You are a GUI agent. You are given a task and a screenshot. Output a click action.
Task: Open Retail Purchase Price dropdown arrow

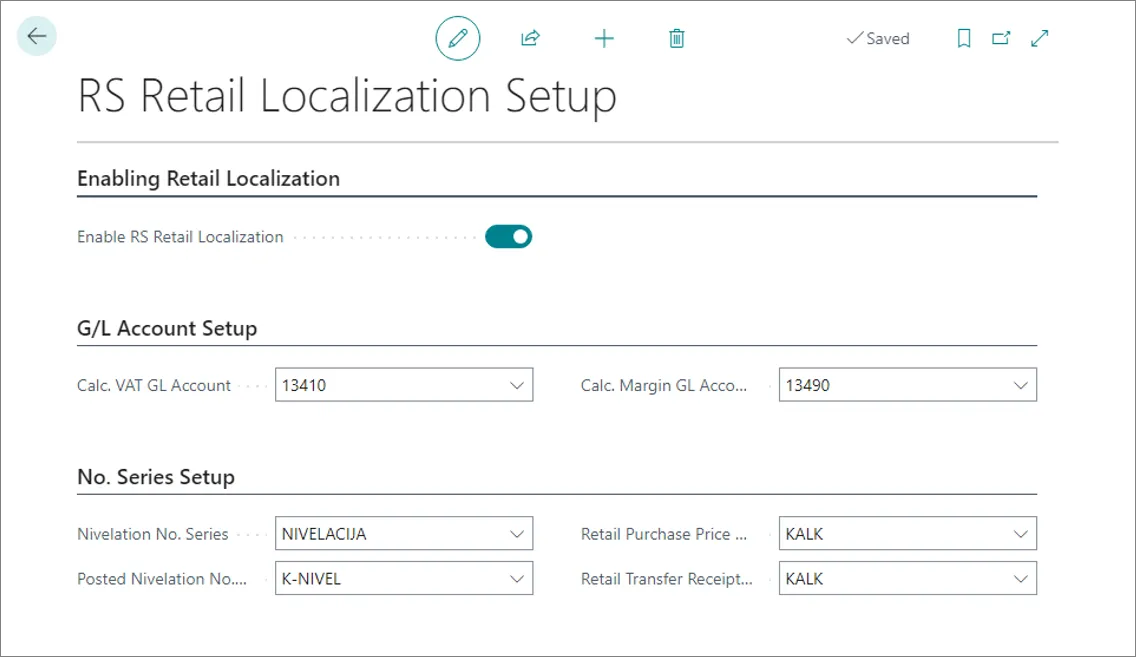pyautogui.click(x=1020, y=534)
